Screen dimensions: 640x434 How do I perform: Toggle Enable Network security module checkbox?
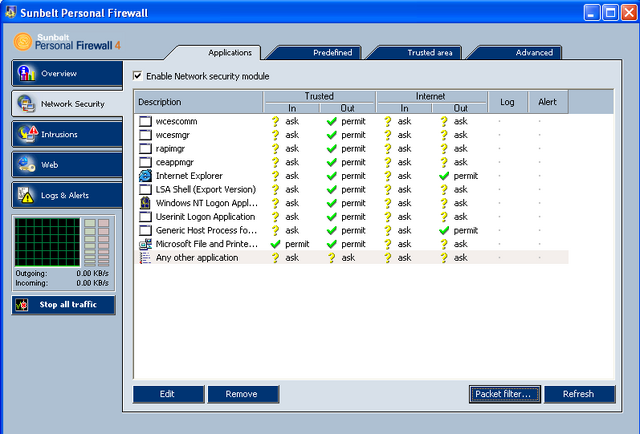(138, 76)
